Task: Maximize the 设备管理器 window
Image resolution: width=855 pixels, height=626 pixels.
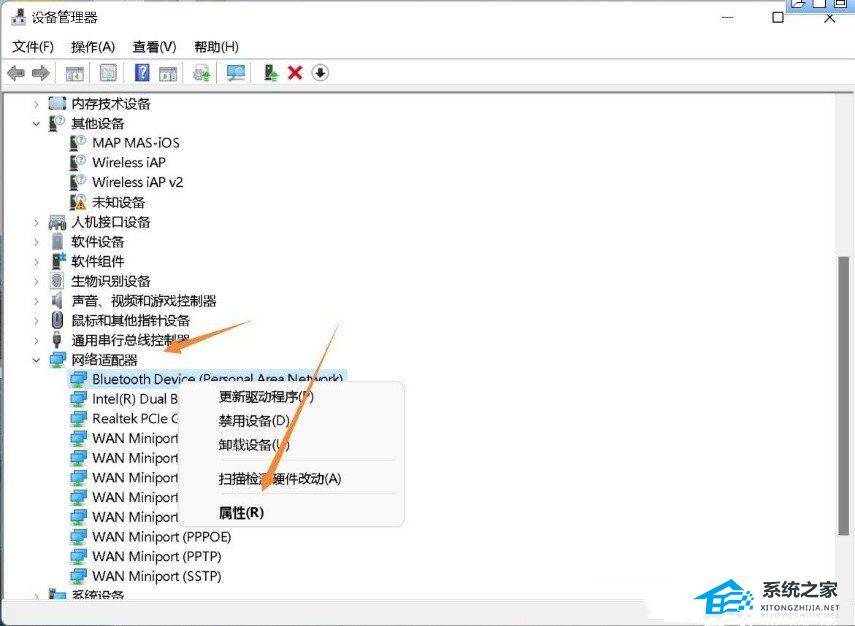Action: click(x=778, y=17)
